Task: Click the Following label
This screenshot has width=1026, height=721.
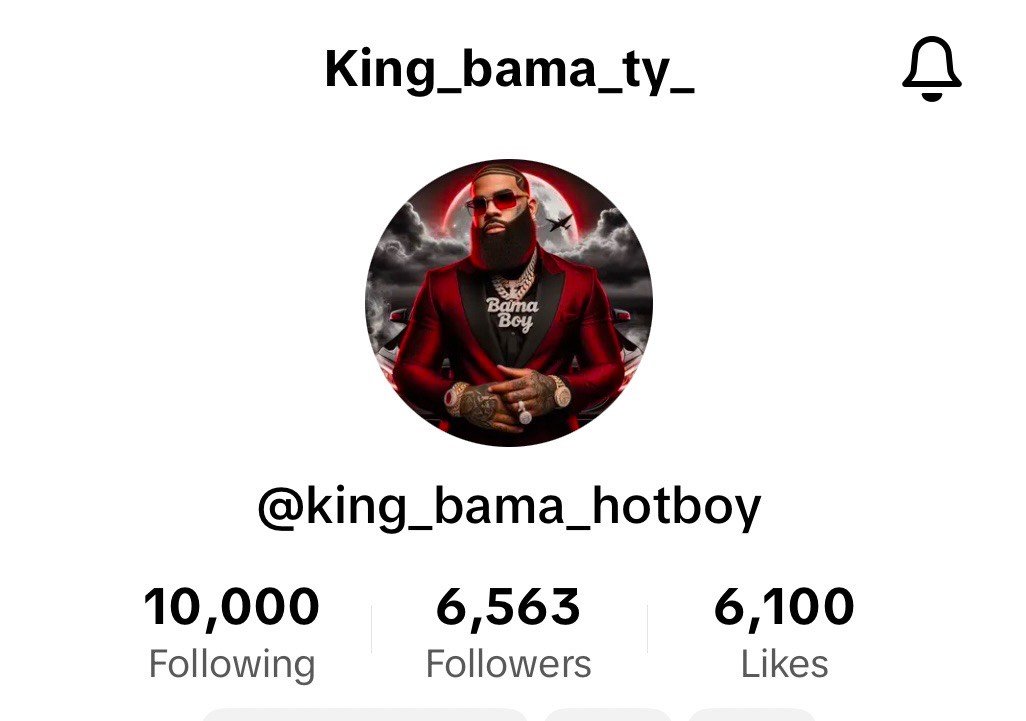Action: (x=232, y=664)
